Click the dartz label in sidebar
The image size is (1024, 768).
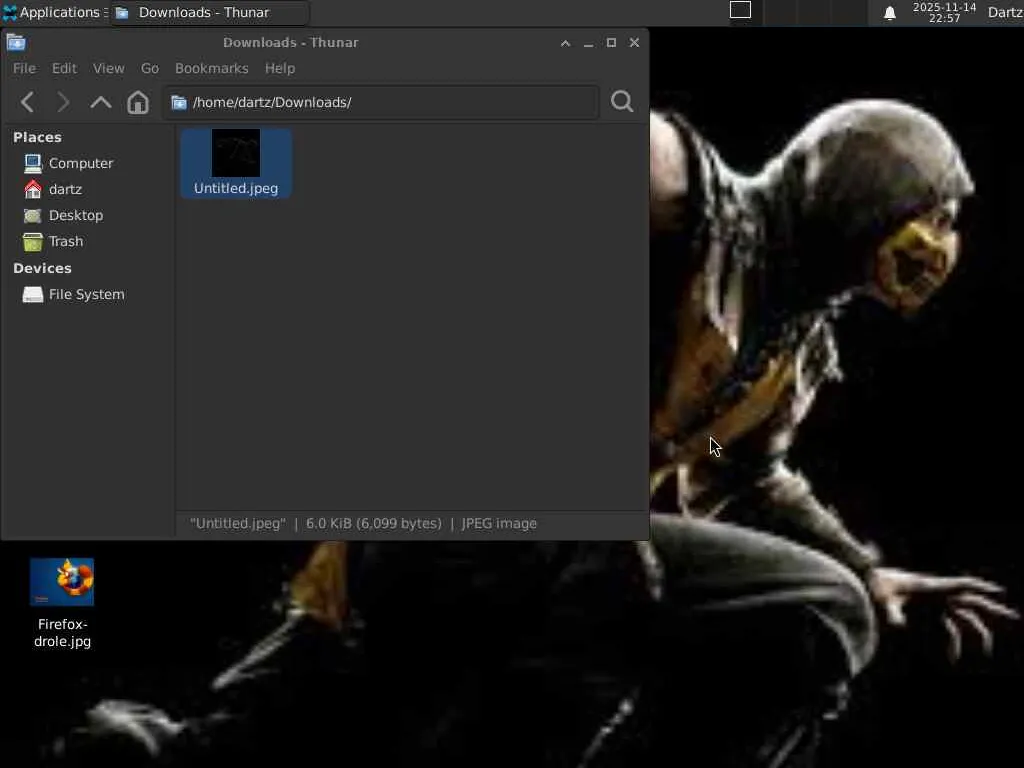pyautogui.click(x=65, y=189)
